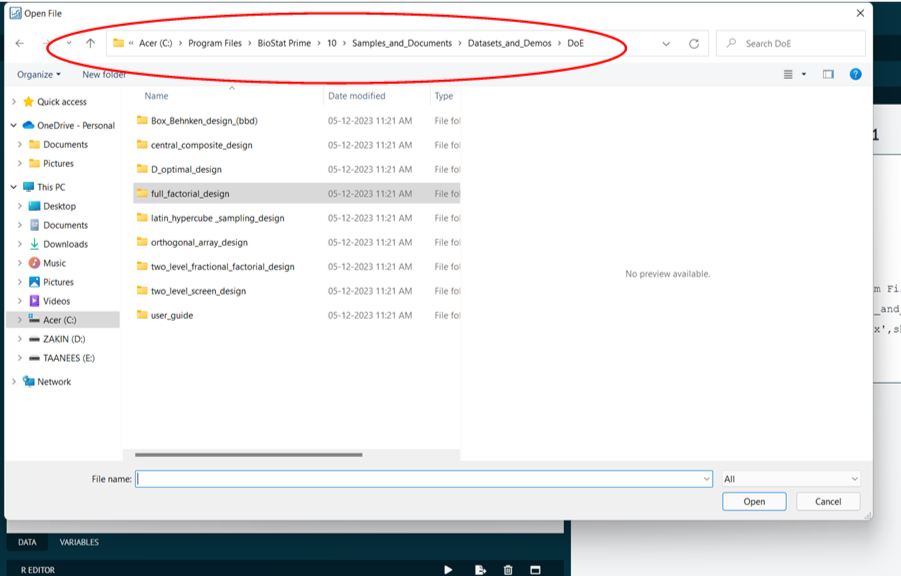Viewport: 901px width, 576px height.
Task: Click the Search DoE box
Action: point(791,44)
